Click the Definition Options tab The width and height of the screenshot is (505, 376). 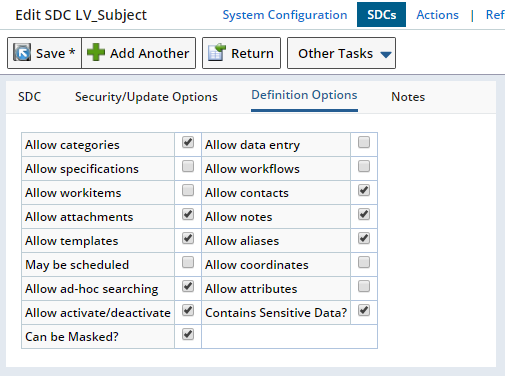pyautogui.click(x=304, y=95)
